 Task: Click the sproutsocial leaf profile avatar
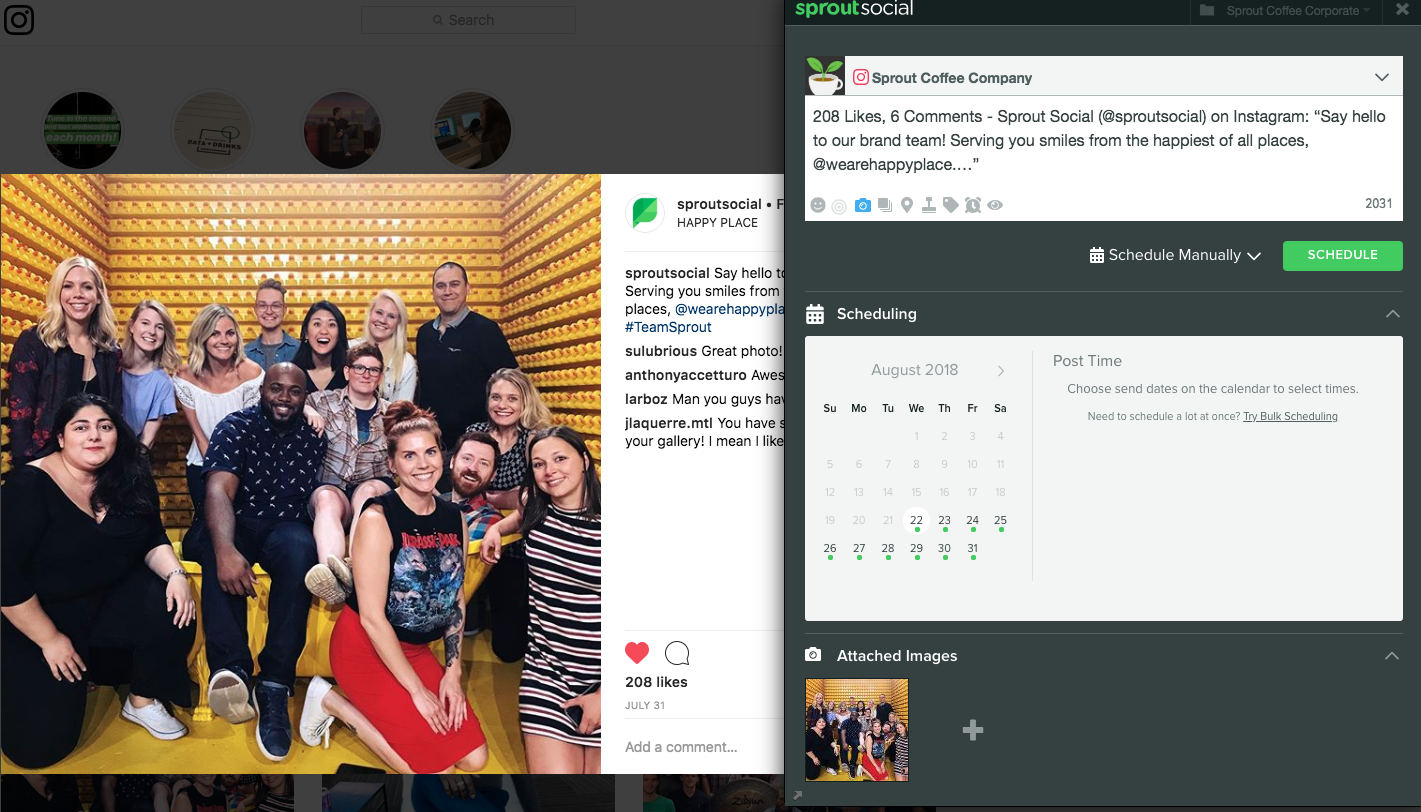point(645,213)
